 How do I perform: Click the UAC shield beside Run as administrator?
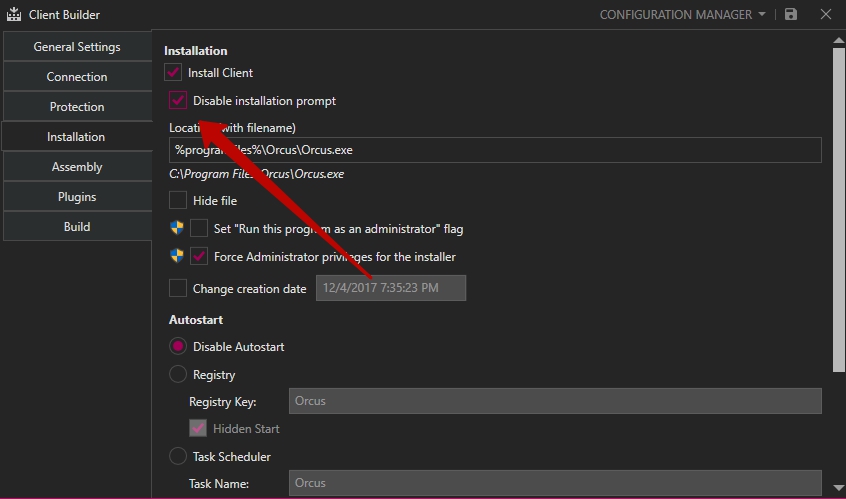click(x=177, y=228)
